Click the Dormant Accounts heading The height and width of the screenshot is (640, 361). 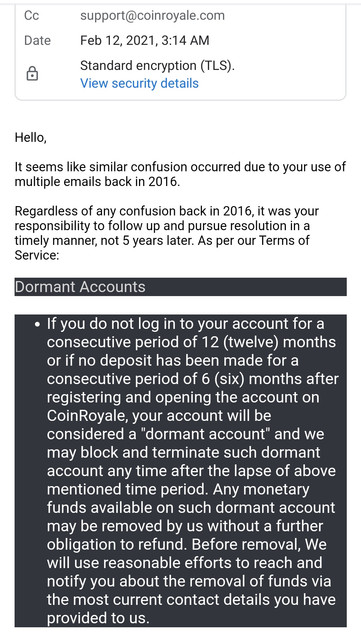click(x=80, y=287)
